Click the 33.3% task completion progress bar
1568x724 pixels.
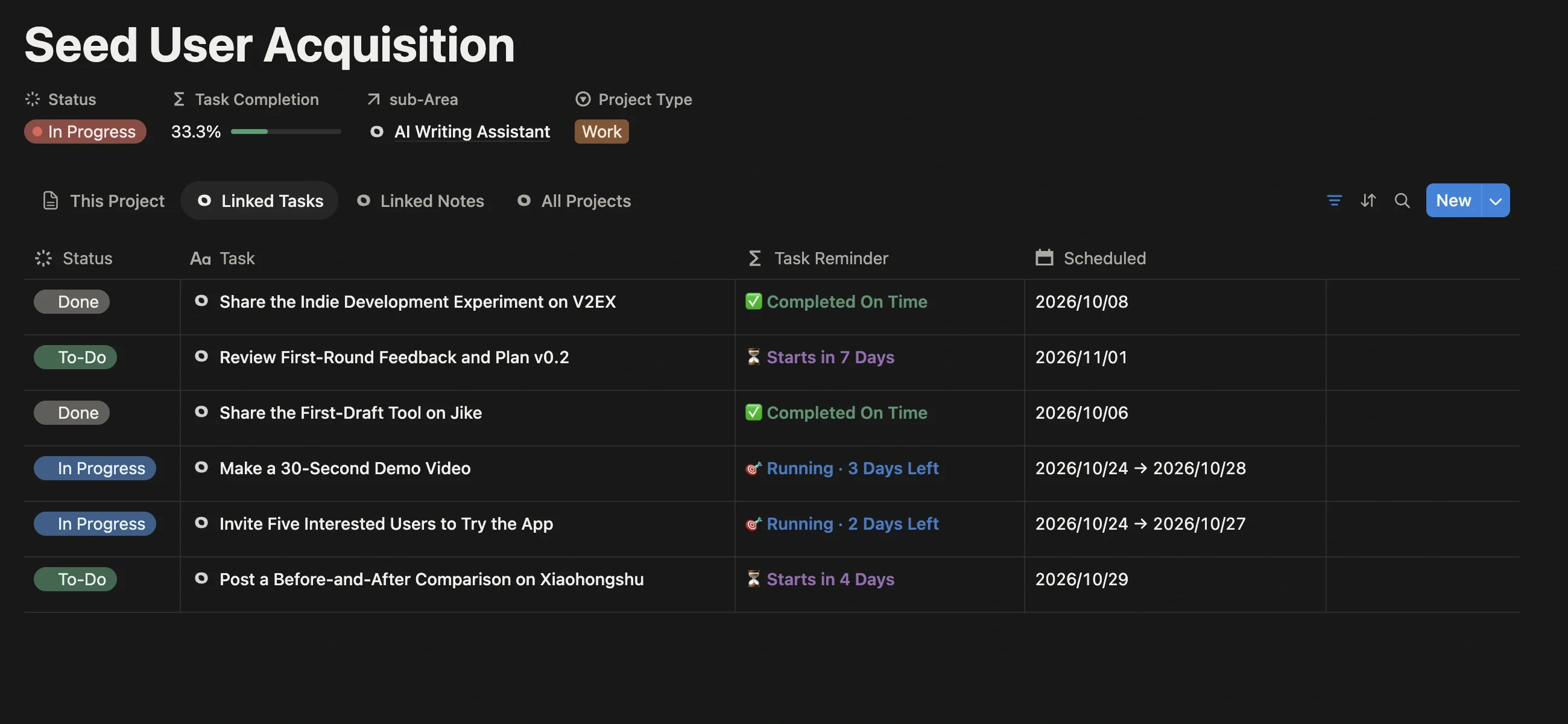pyautogui.click(x=285, y=132)
